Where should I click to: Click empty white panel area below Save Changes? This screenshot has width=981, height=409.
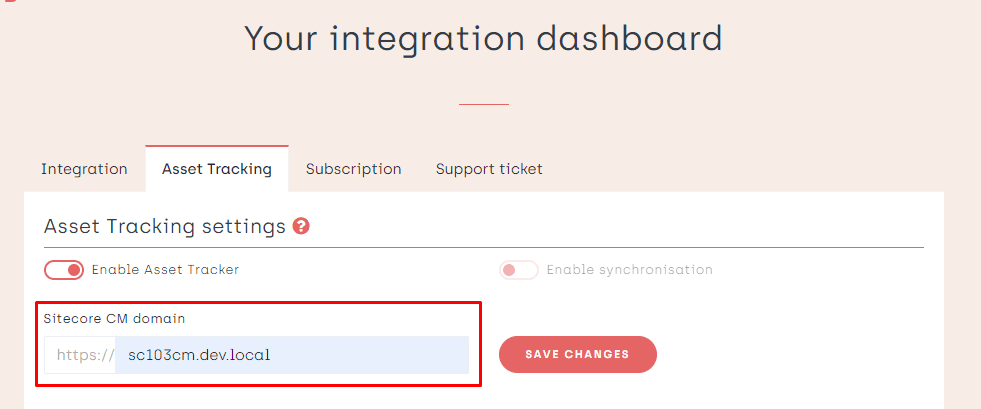[750, 395]
